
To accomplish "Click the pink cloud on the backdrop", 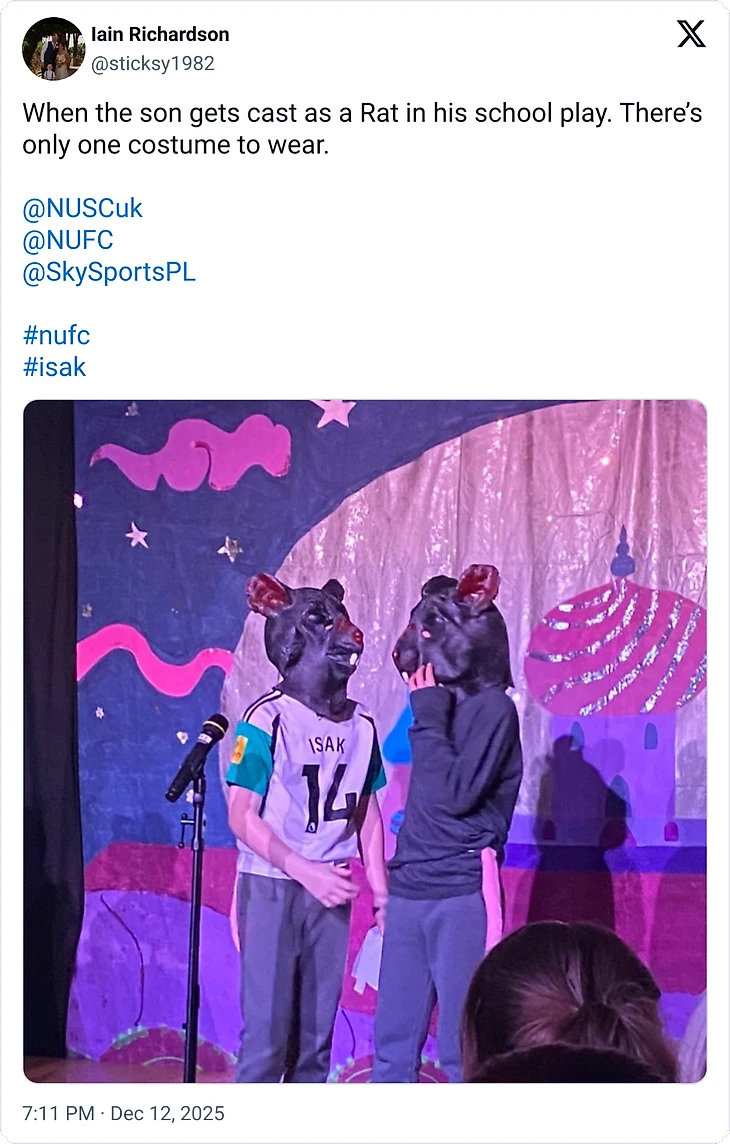I will pos(193,452).
